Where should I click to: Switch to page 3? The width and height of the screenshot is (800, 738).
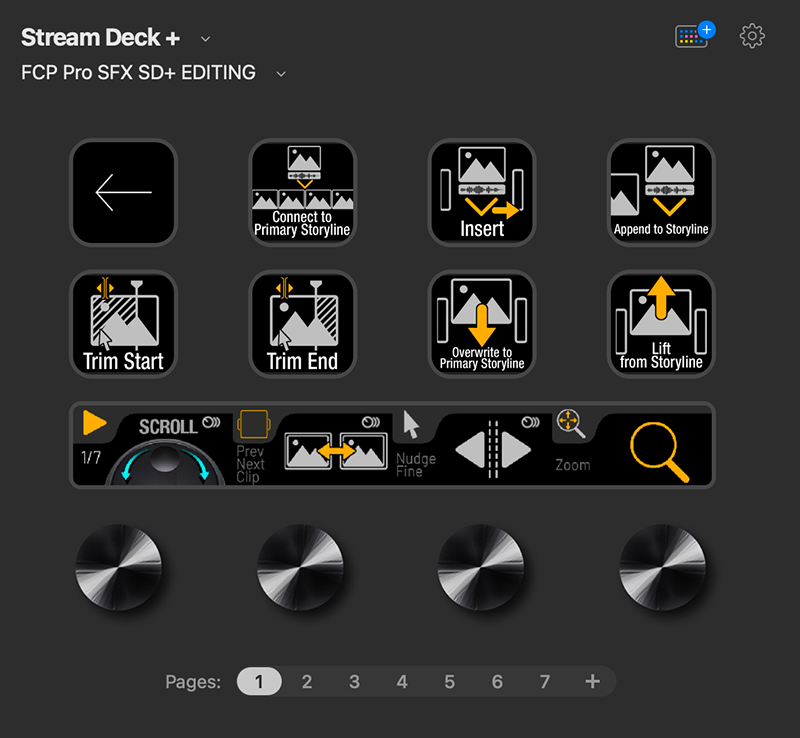(x=354, y=681)
